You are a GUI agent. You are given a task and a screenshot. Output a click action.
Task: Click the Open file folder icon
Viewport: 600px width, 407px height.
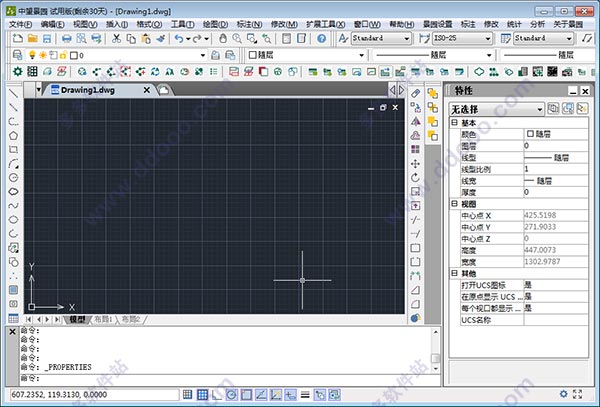pyautogui.click(x=33, y=38)
